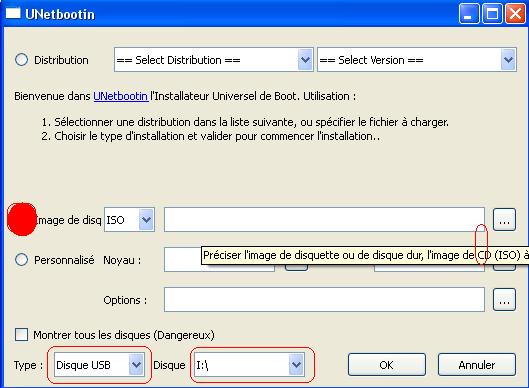This screenshot has height=388, width=529.
Task: Open the Select Distribution dropdown
Action: tap(214, 60)
